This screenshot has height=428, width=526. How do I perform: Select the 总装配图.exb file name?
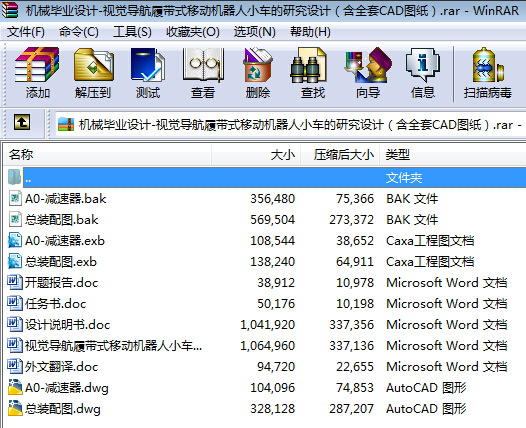[61, 262]
